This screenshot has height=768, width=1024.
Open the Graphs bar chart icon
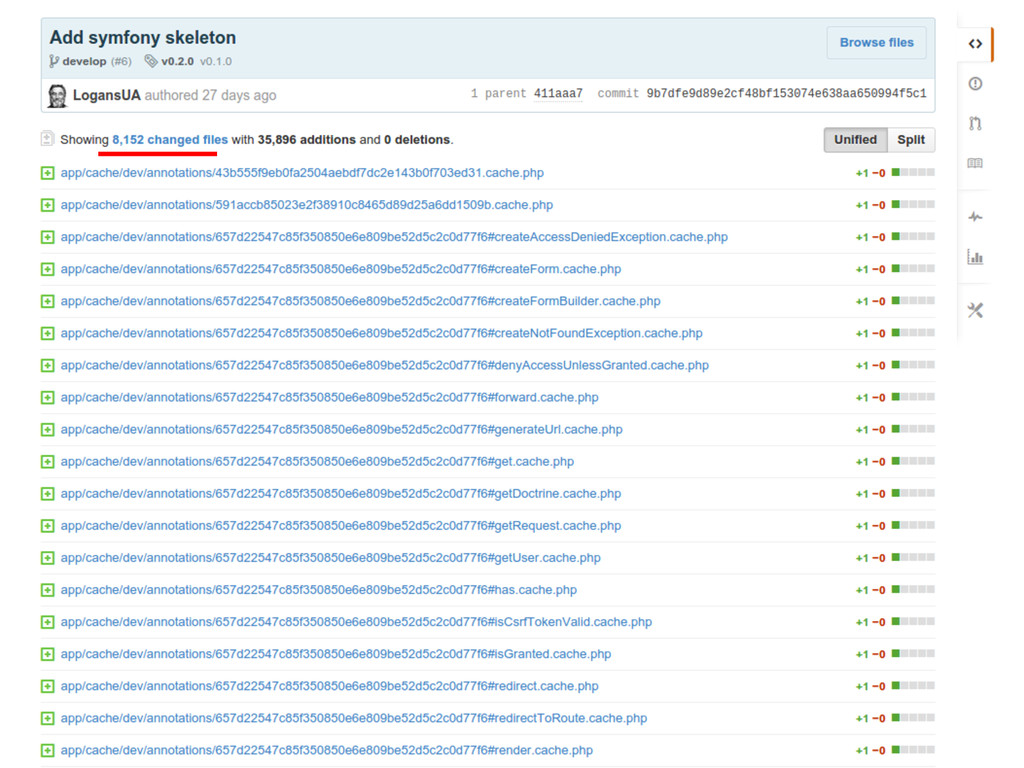click(x=975, y=257)
